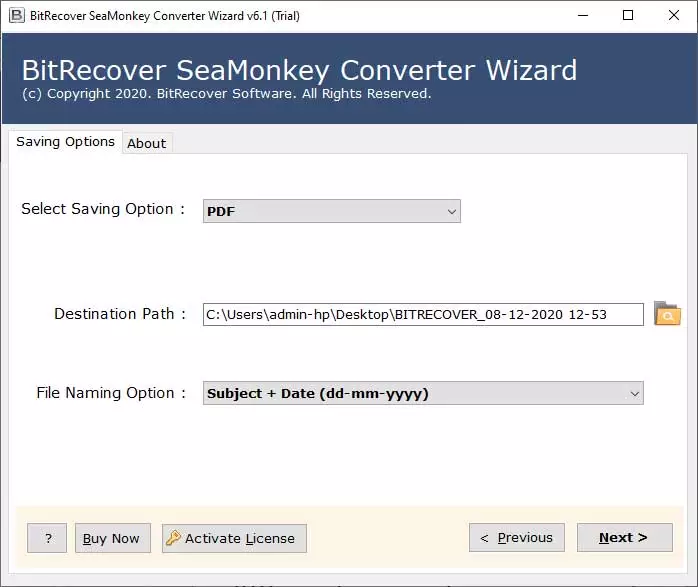Viewport: 698px width, 587px height.
Task: Click the copyright 2020 BitRecover text
Action: (x=227, y=94)
